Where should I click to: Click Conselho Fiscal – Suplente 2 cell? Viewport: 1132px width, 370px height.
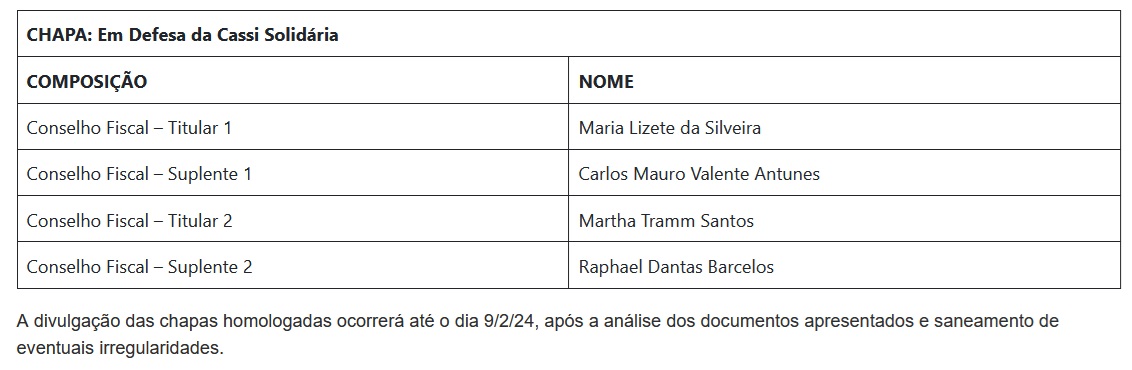tap(293, 265)
